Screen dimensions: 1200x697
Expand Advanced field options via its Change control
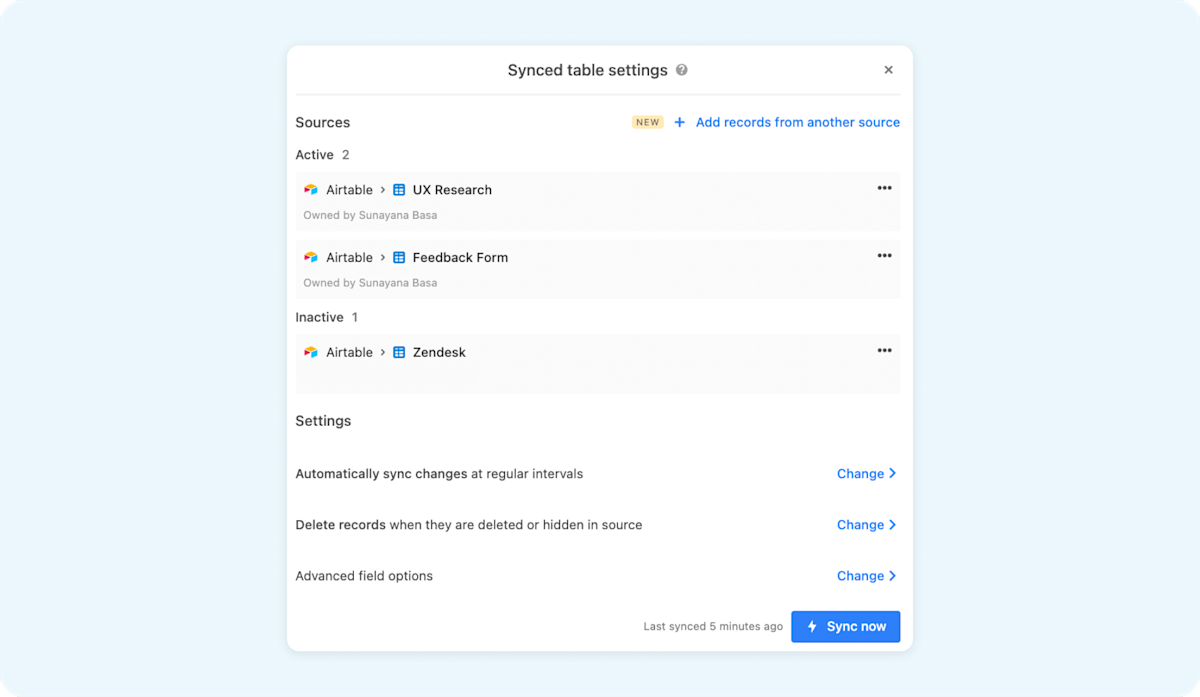[866, 575]
